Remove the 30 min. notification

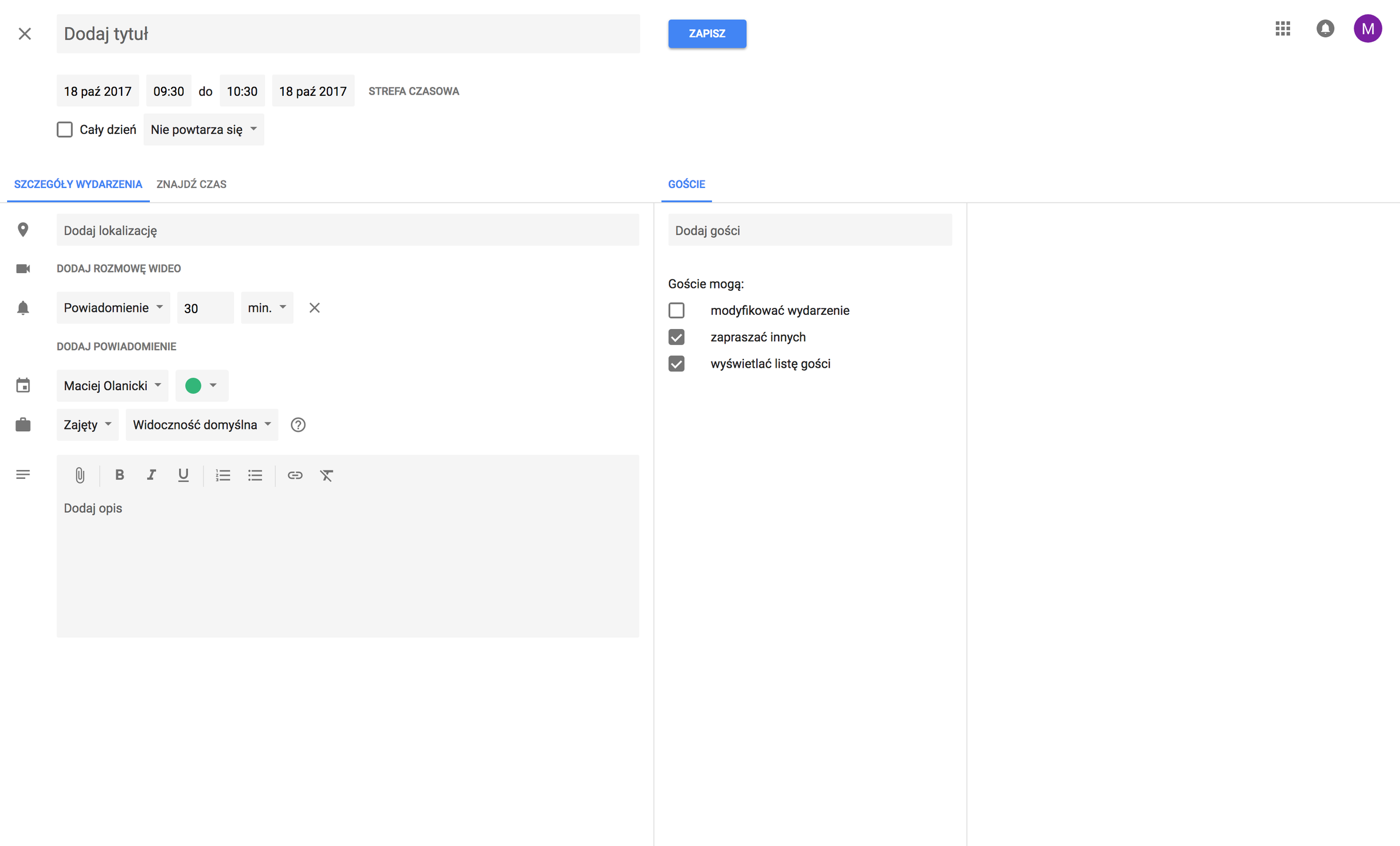coord(314,308)
